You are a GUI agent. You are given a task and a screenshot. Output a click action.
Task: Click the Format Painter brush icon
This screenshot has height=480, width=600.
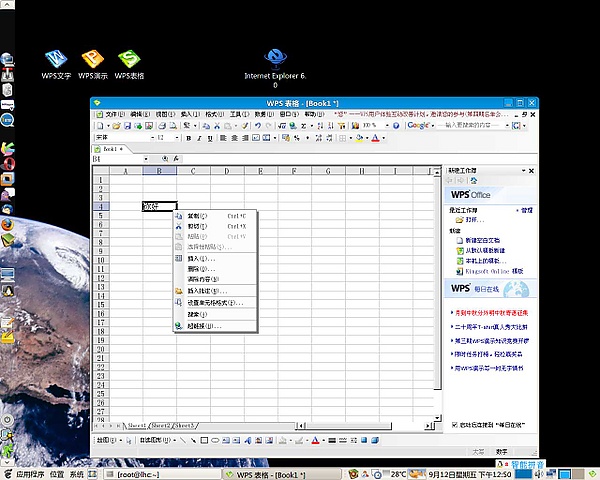[x=245, y=126]
